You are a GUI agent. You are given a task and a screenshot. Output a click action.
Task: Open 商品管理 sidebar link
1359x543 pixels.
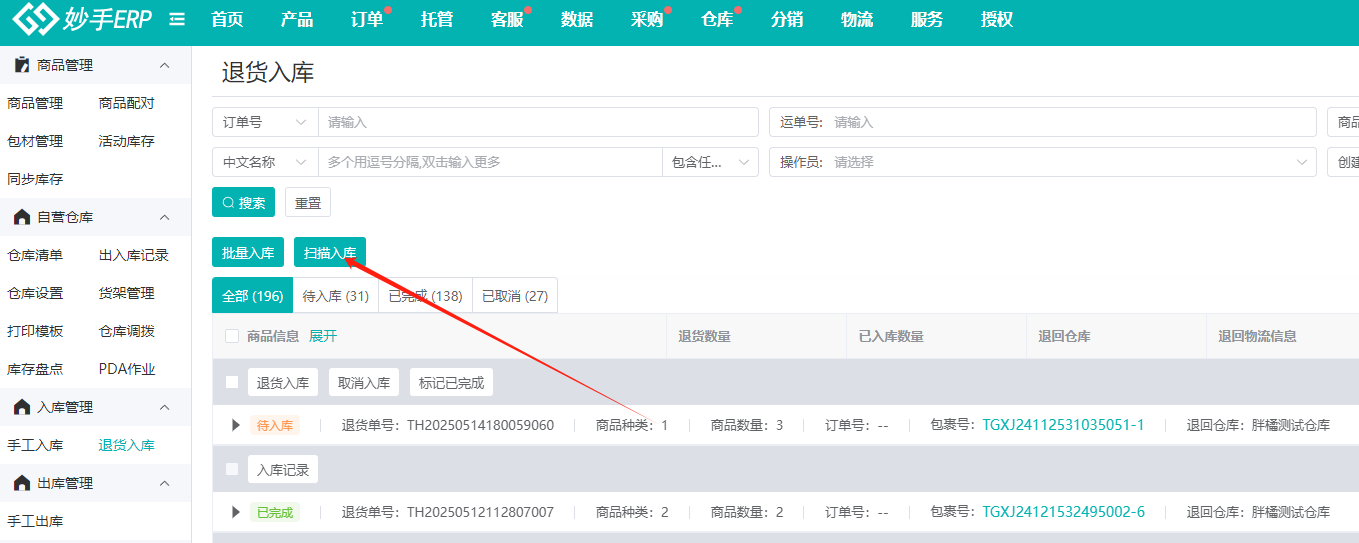35,103
